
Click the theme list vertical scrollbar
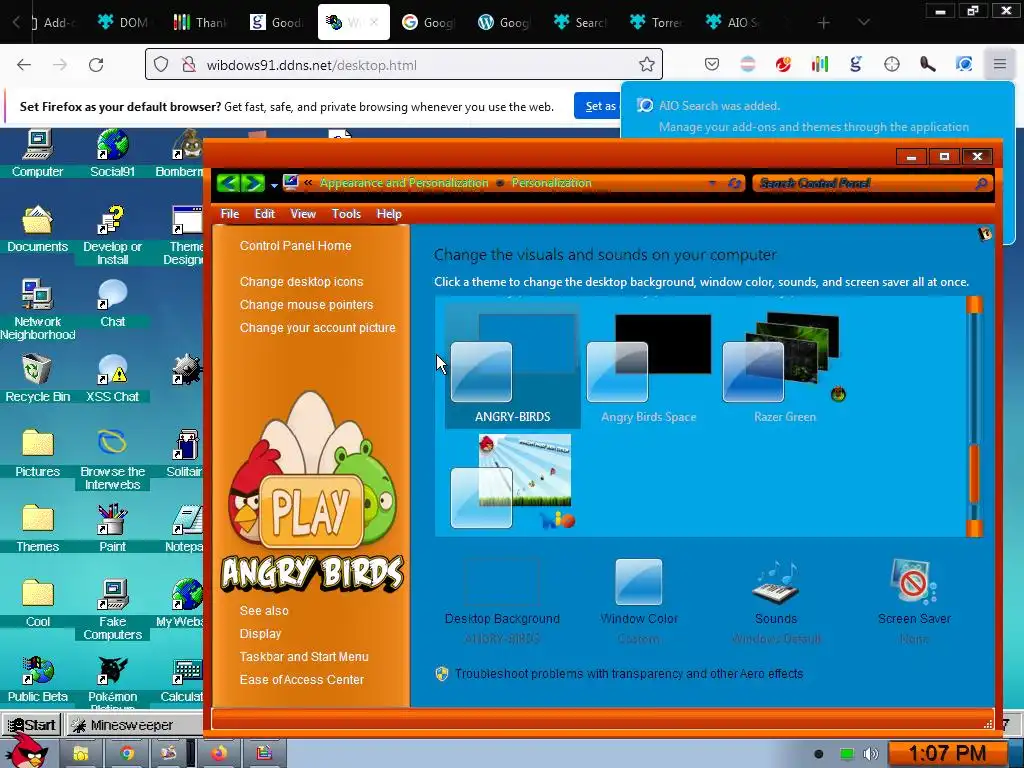pos(974,416)
